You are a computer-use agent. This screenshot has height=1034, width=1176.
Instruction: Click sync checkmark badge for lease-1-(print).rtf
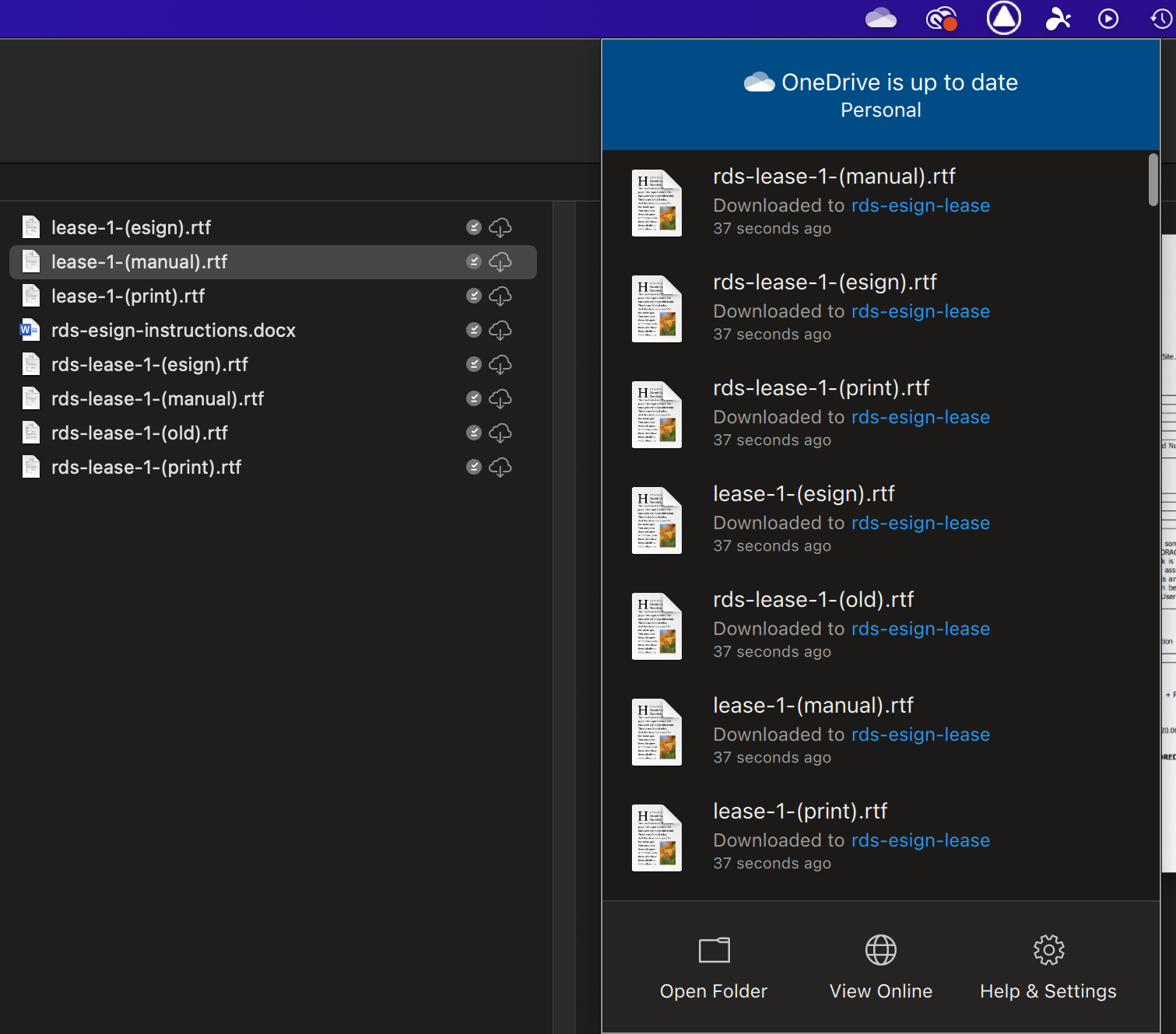[x=473, y=296]
